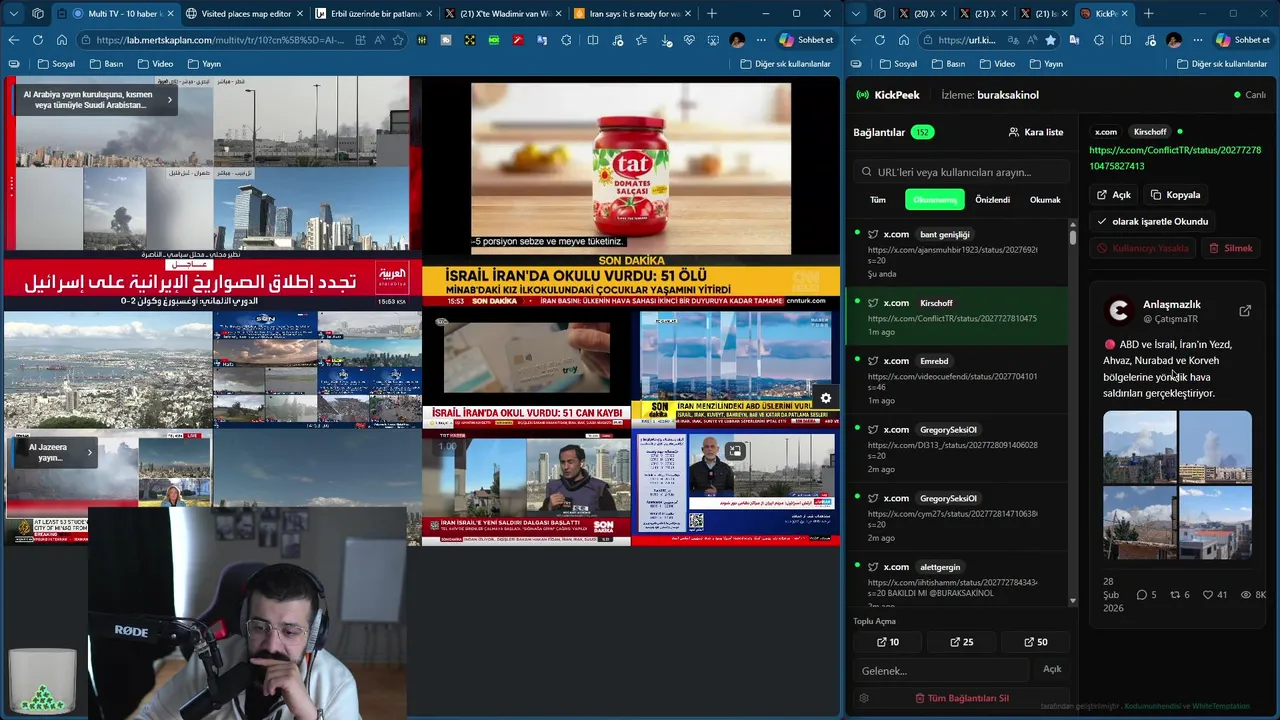Click the tweet image thumbnail grid
This screenshot has height=720, width=1280.
coord(1177,485)
